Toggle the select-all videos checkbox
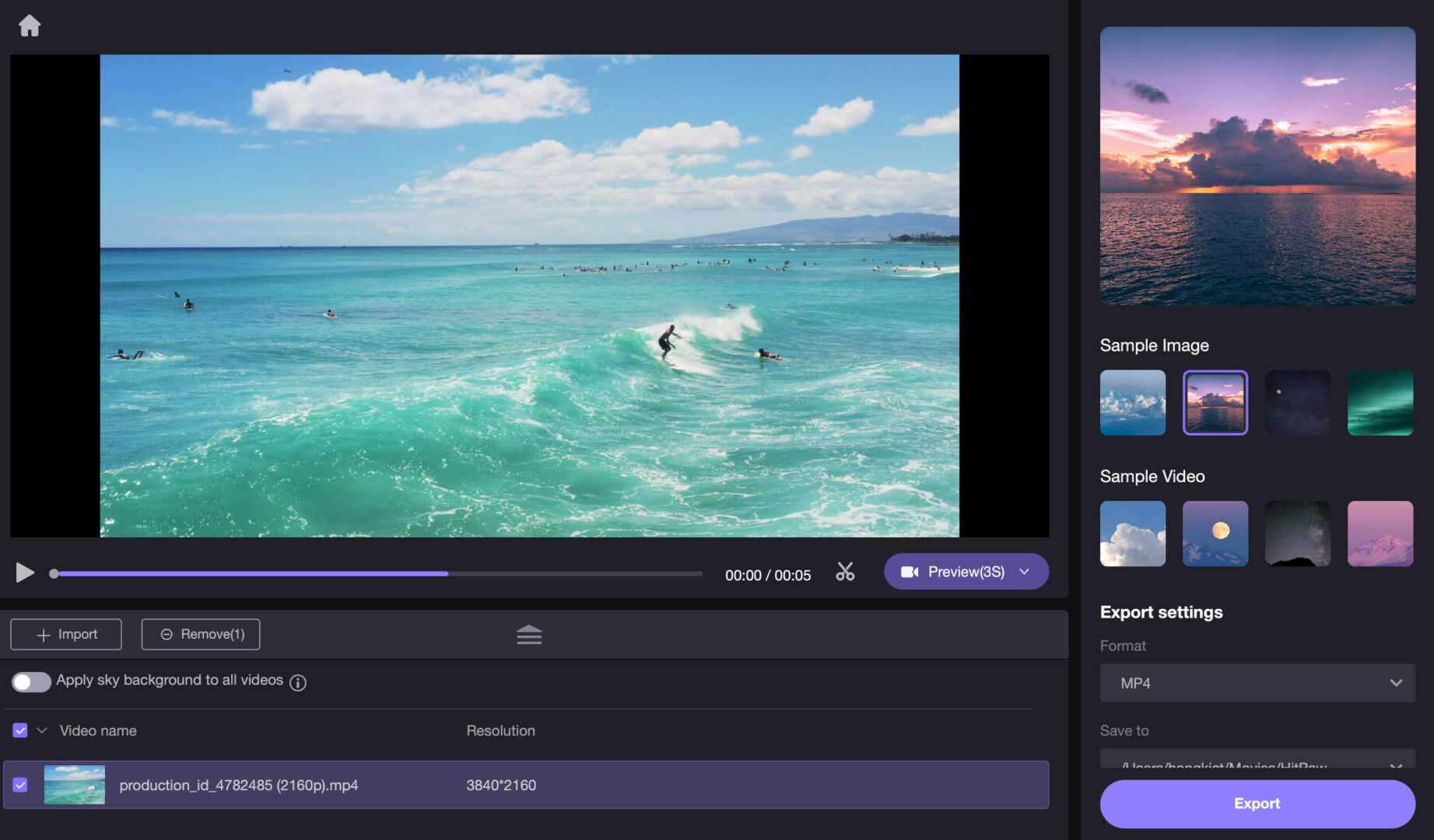The width and height of the screenshot is (1434, 840). (20, 730)
